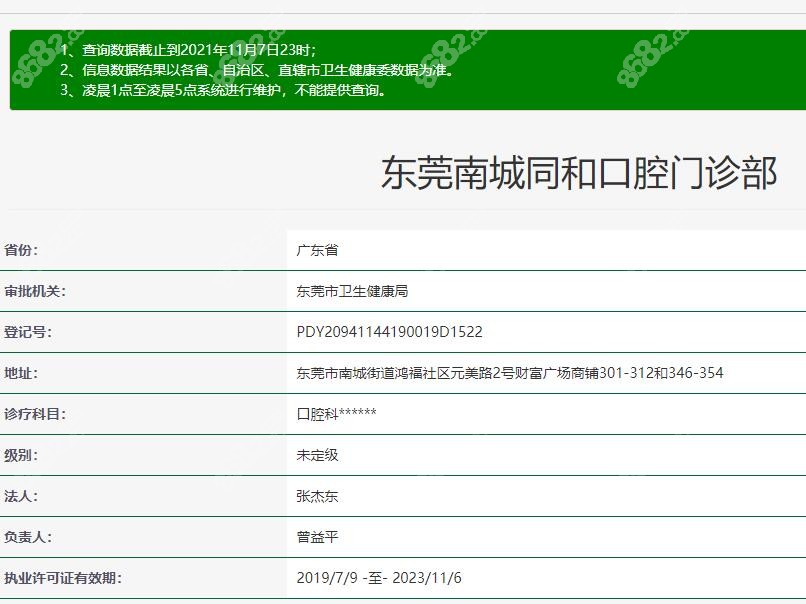Select validity period 2019/7/9 -至- 2023/11/6
This screenshot has width=806, height=604.
(x=379, y=578)
